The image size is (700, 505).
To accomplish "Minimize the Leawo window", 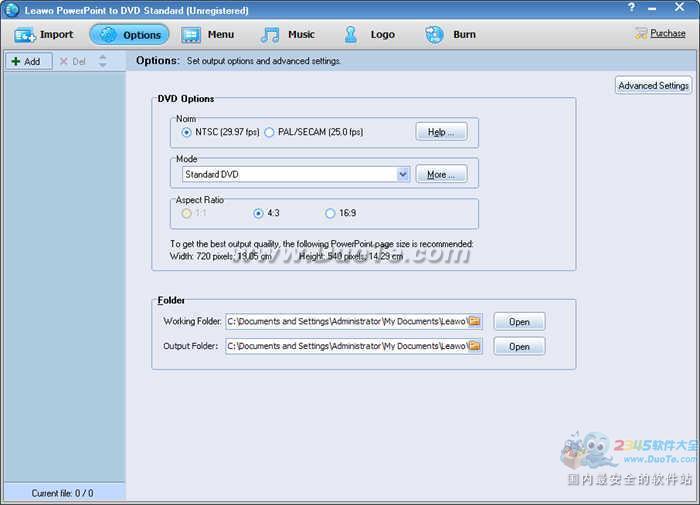I will point(652,8).
